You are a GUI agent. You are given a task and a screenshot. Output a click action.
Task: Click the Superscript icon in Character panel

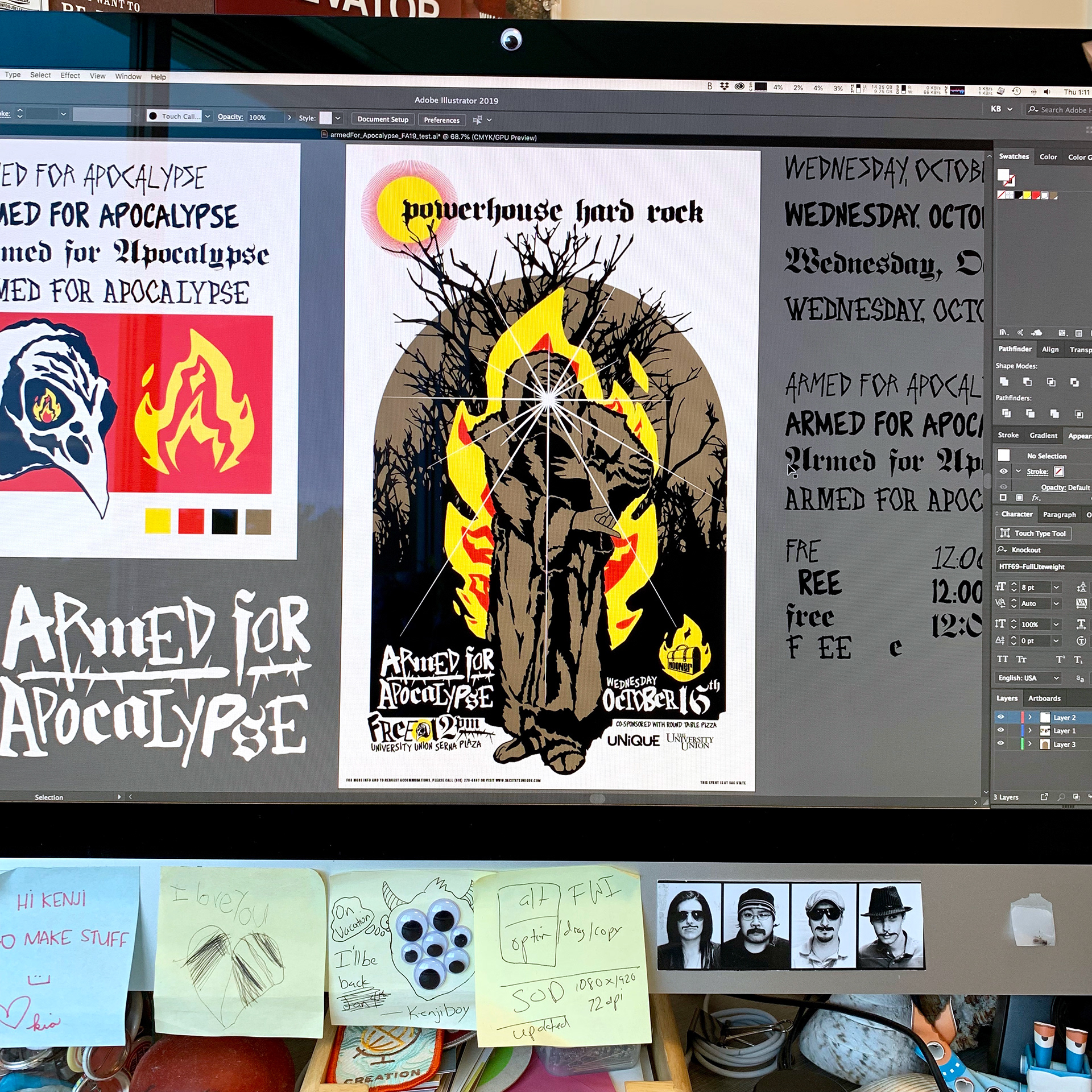1060,660
